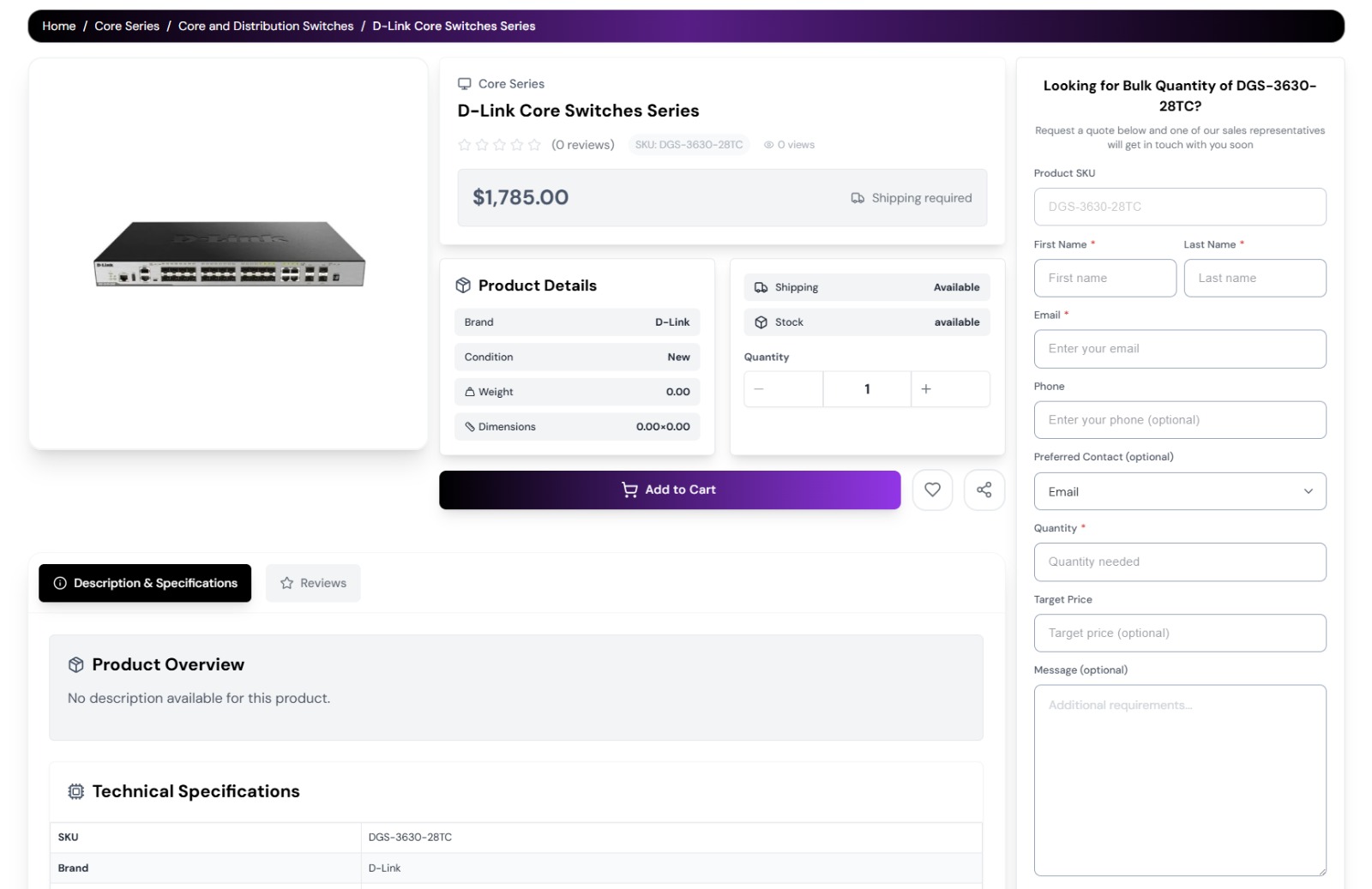
Task: Go to Home breadcrumb link
Action: pyautogui.click(x=59, y=27)
